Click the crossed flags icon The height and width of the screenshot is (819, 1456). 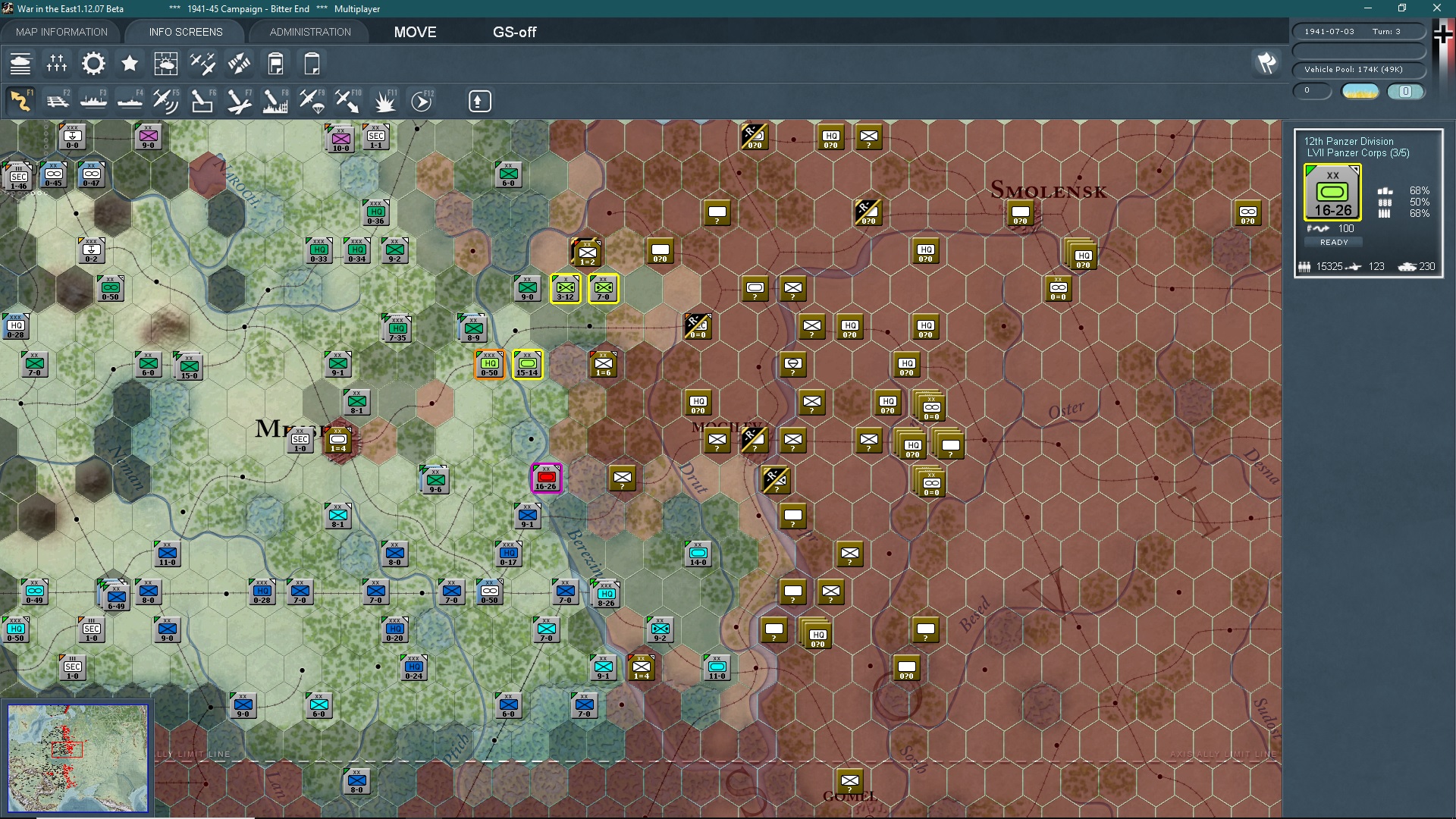coord(1266,62)
